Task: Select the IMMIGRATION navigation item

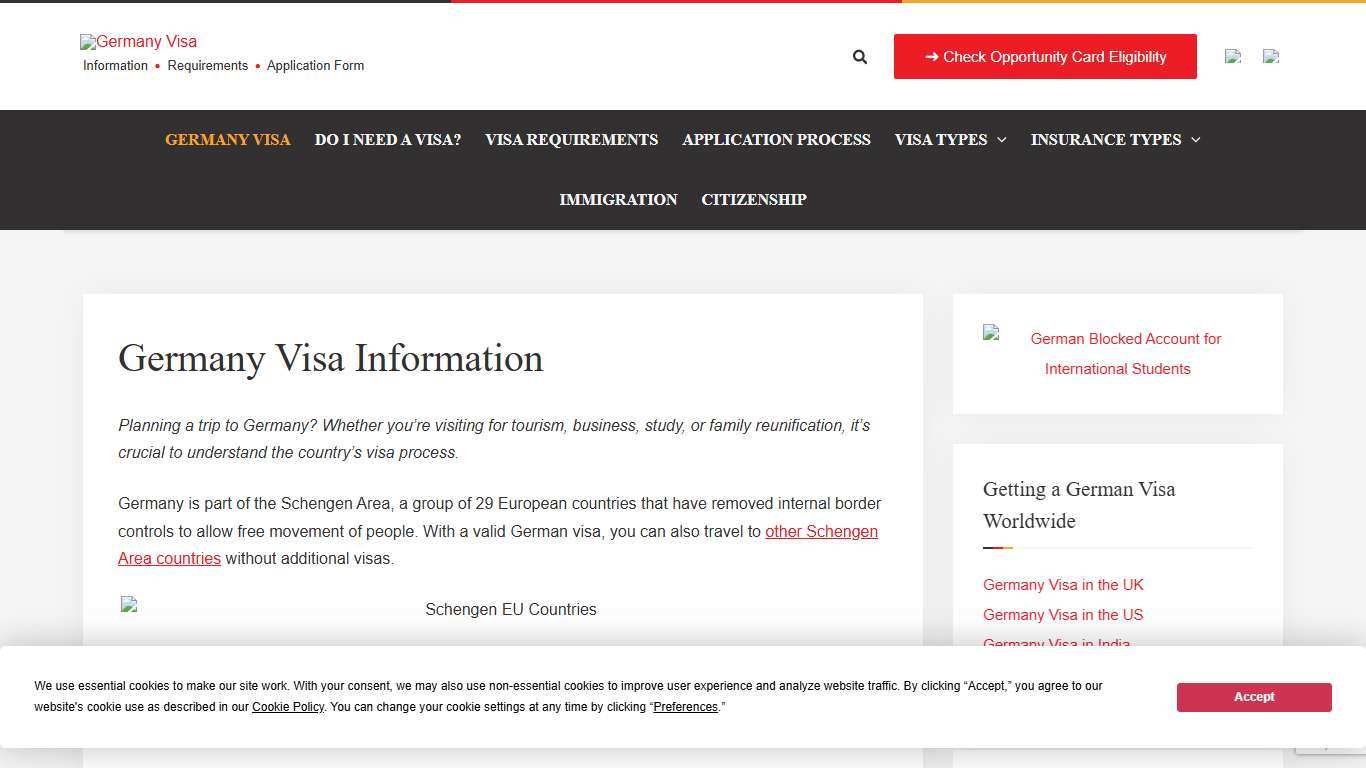Action: pos(618,200)
